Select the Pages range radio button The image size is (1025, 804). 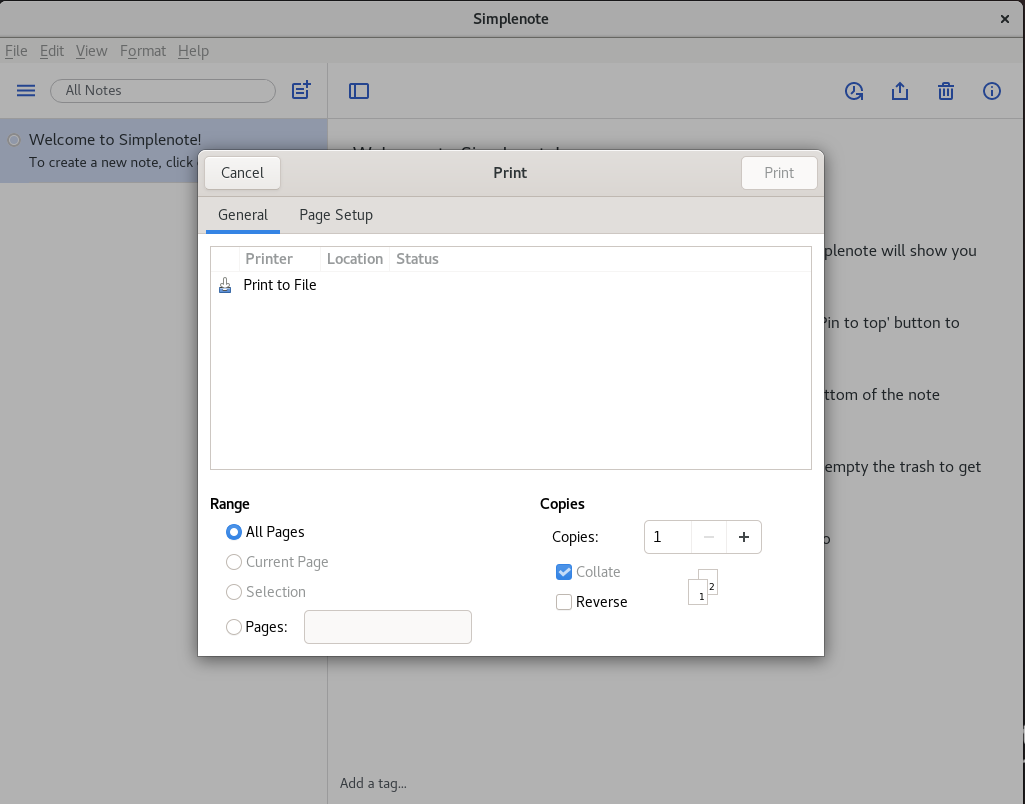(234, 627)
